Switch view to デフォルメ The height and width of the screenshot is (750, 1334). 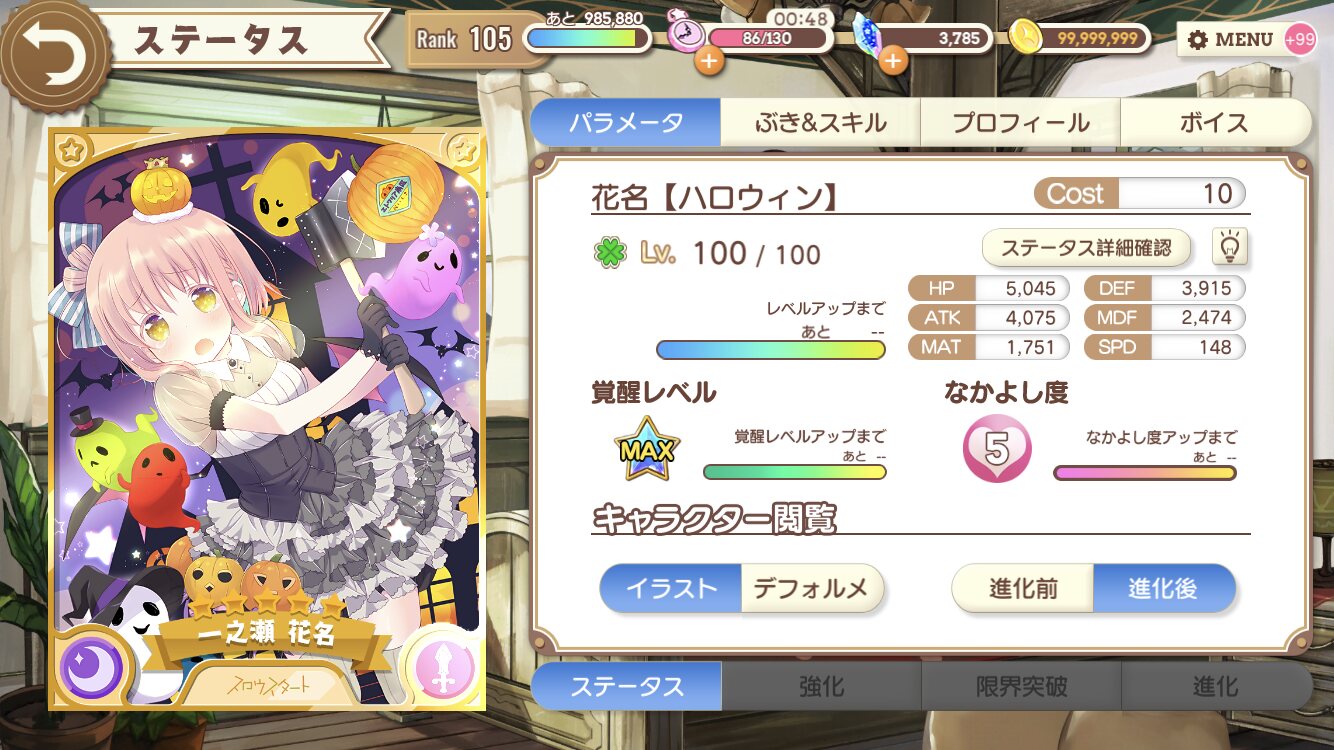(x=812, y=588)
